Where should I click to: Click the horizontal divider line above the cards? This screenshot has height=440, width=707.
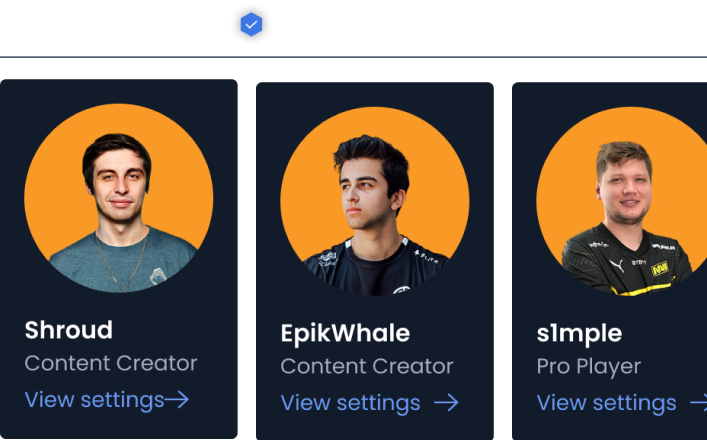(354, 57)
